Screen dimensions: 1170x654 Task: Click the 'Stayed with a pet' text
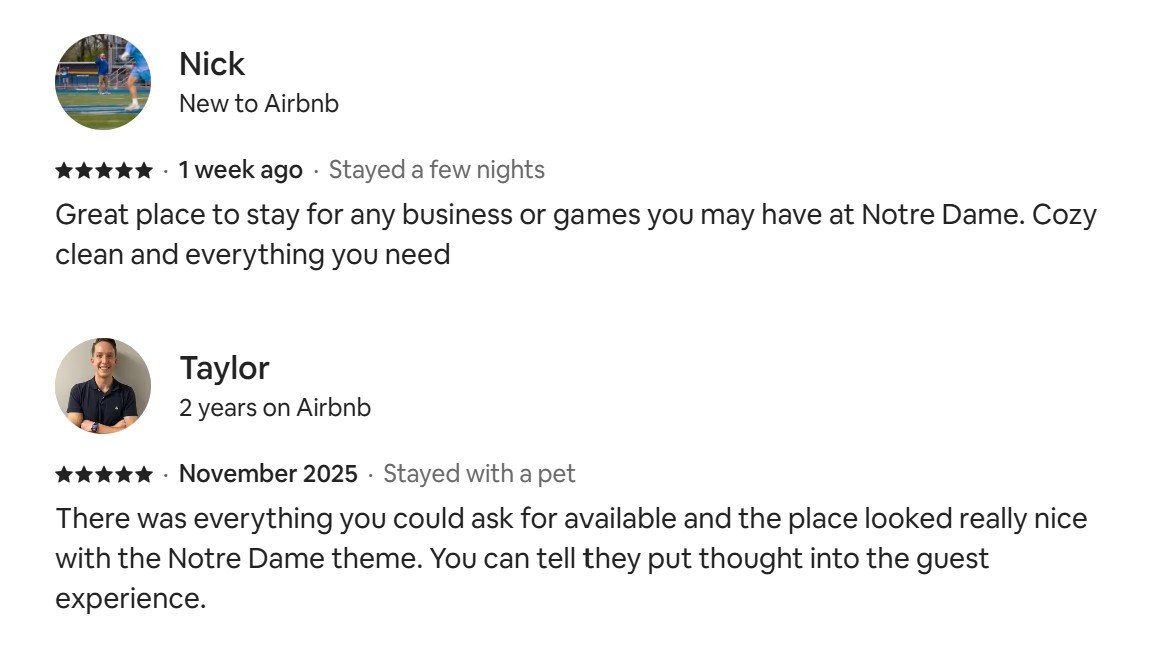click(480, 475)
